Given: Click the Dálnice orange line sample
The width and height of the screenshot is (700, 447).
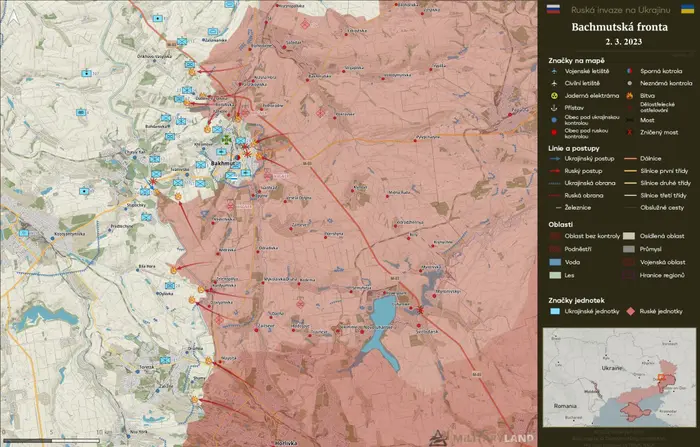Looking at the screenshot, I should (630, 159).
